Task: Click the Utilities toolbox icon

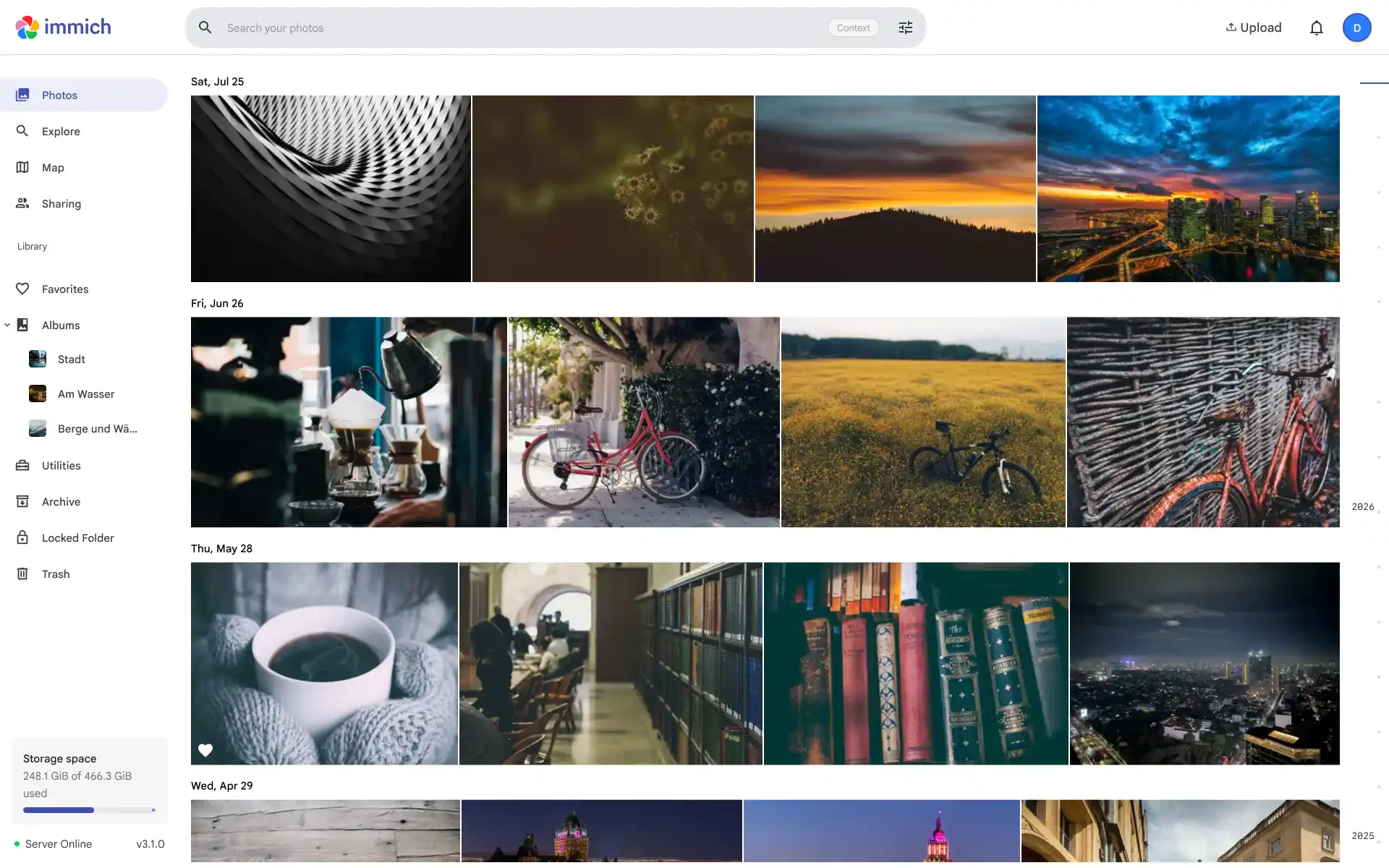Action: [x=22, y=465]
